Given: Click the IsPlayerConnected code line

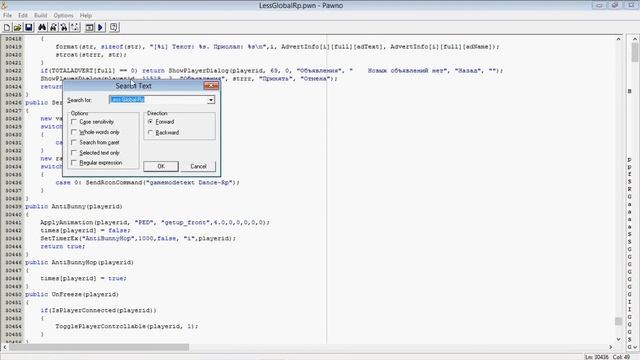Looking at the screenshot, I should pyautogui.click(x=98, y=311).
